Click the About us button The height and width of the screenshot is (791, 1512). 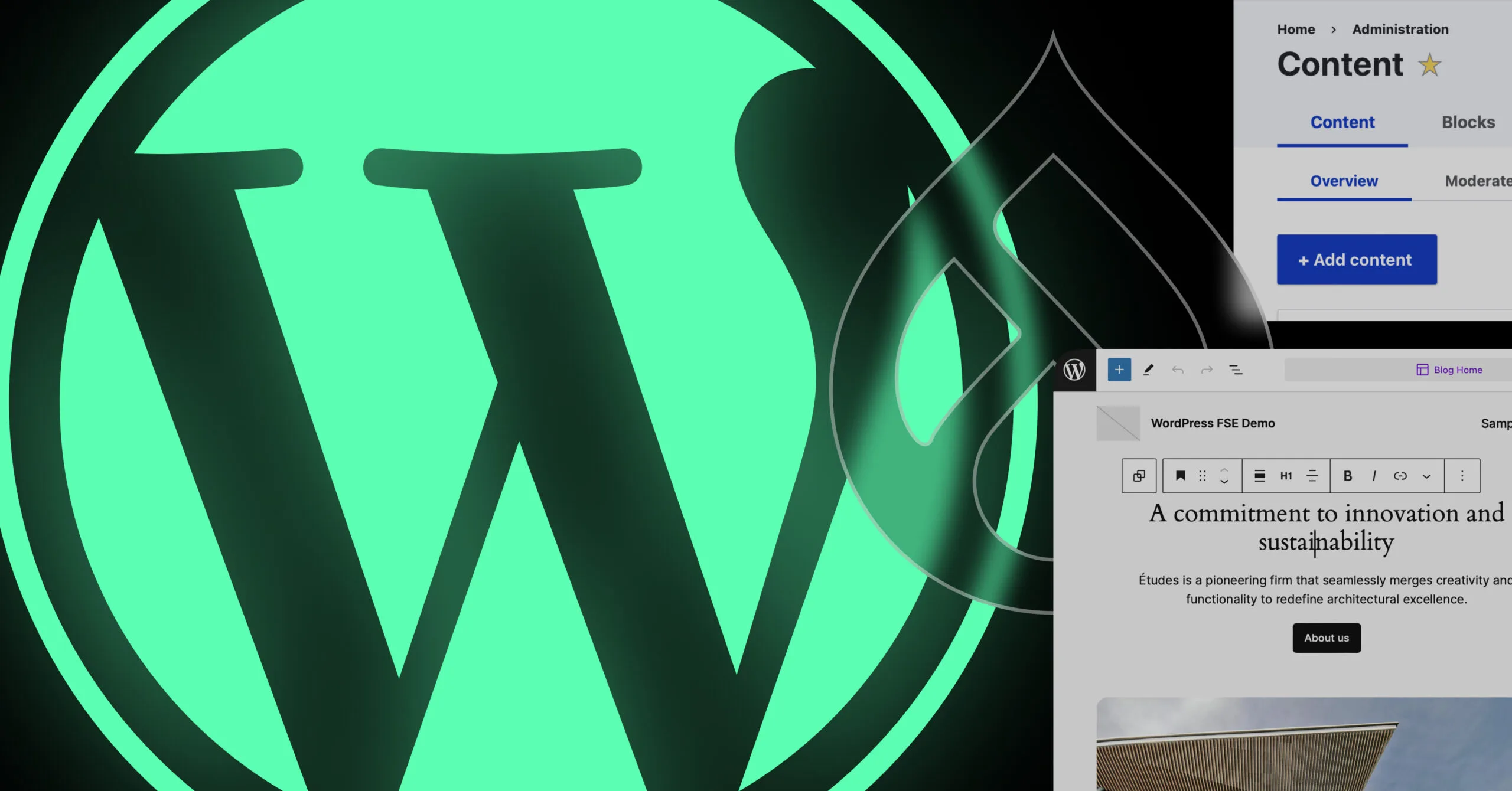point(1327,638)
